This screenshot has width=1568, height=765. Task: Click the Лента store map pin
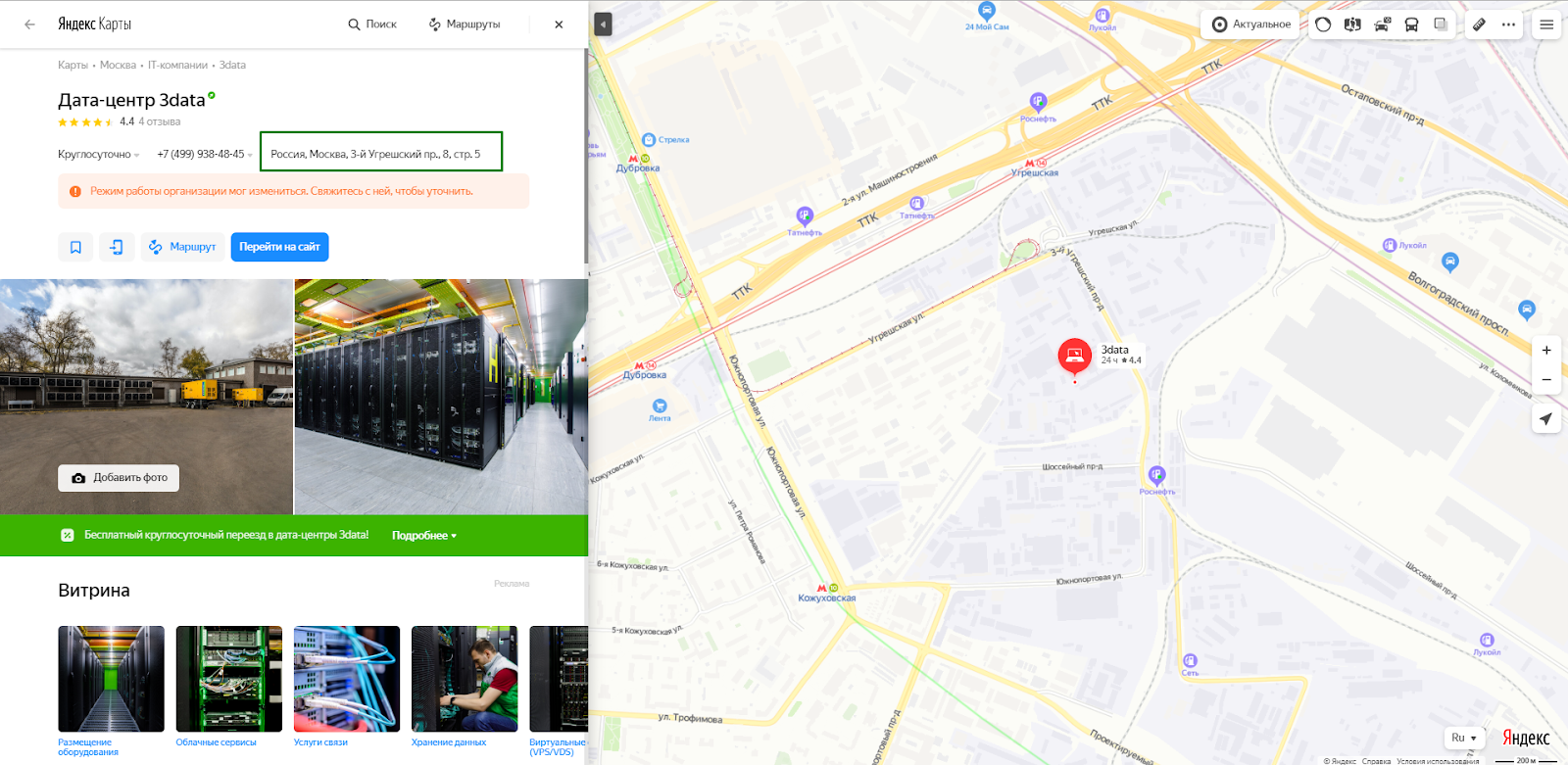(x=660, y=406)
